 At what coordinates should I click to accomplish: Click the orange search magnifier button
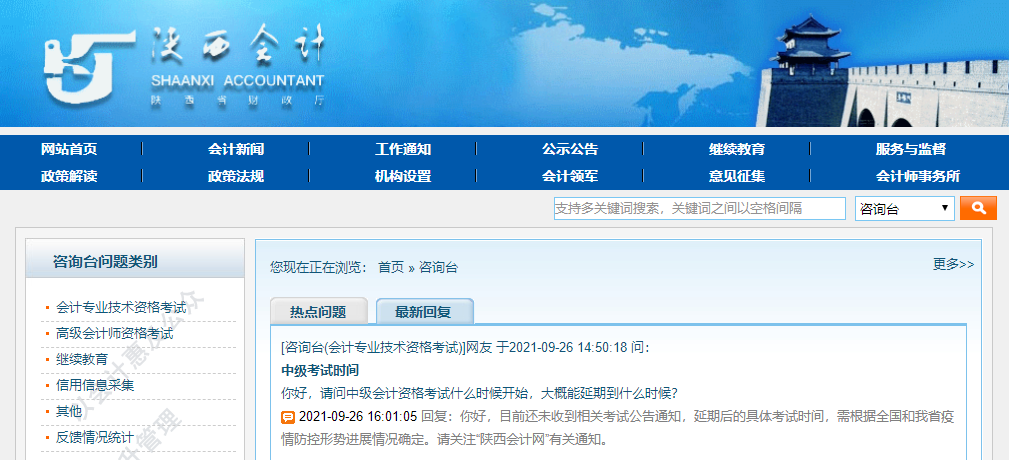point(978,208)
